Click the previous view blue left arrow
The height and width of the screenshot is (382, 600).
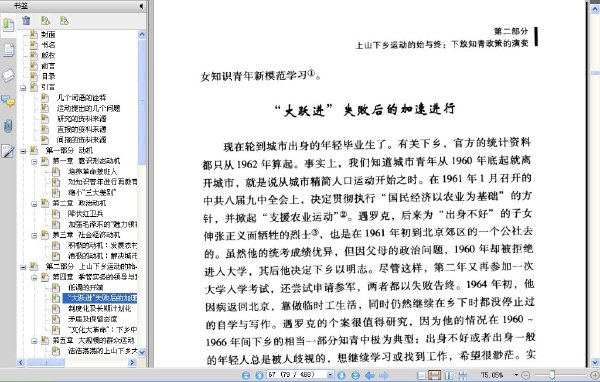coord(370,375)
